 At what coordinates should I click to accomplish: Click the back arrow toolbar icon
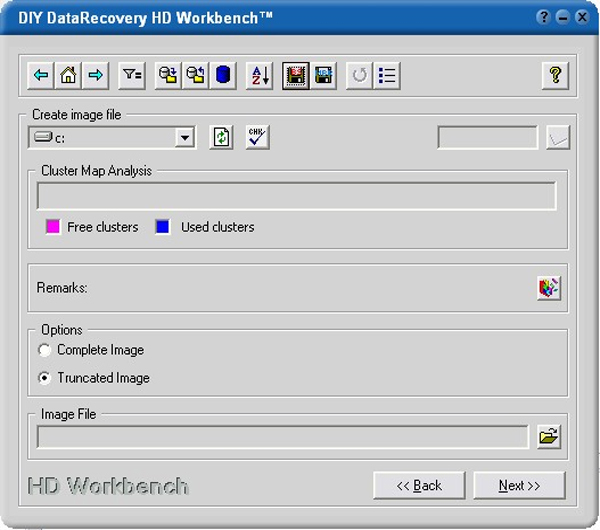pyautogui.click(x=41, y=75)
